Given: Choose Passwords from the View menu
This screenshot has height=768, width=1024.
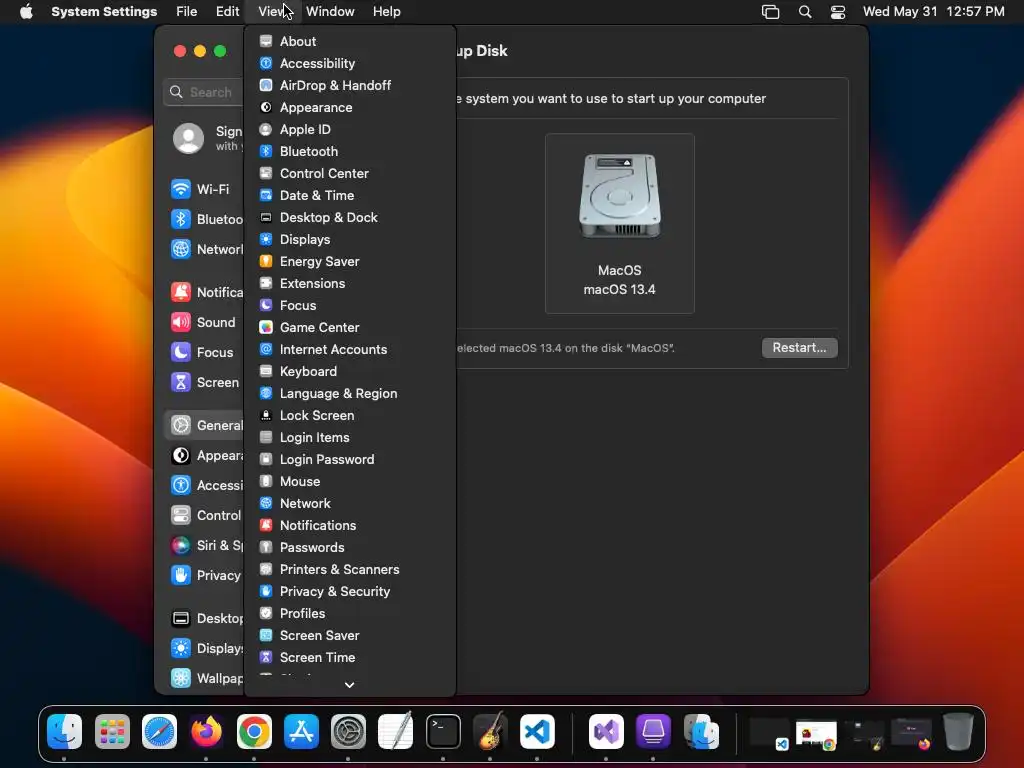Looking at the screenshot, I should pos(349,547).
